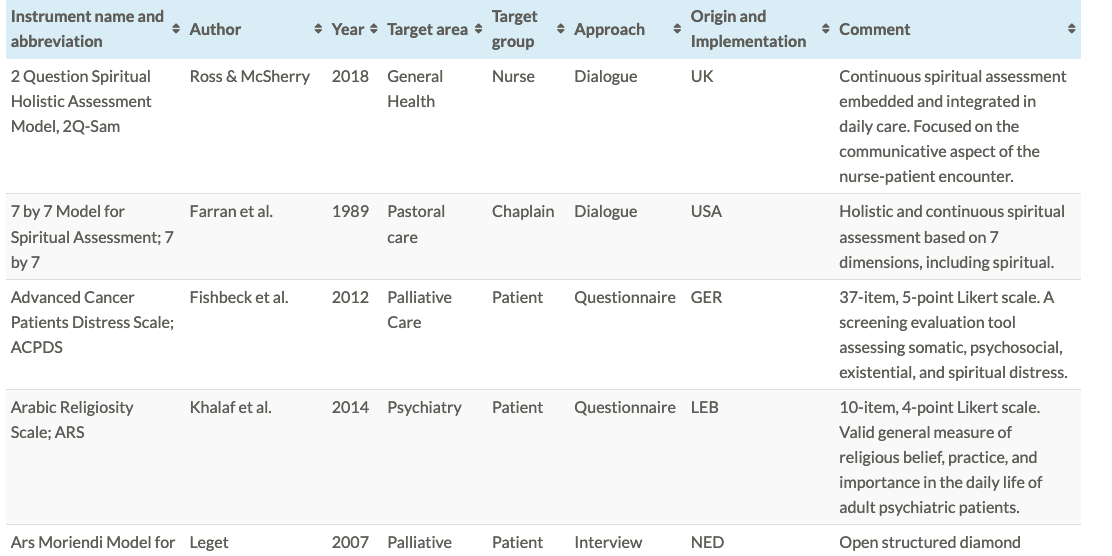Click sort arrows icon beside Instrument name header

(175, 29)
